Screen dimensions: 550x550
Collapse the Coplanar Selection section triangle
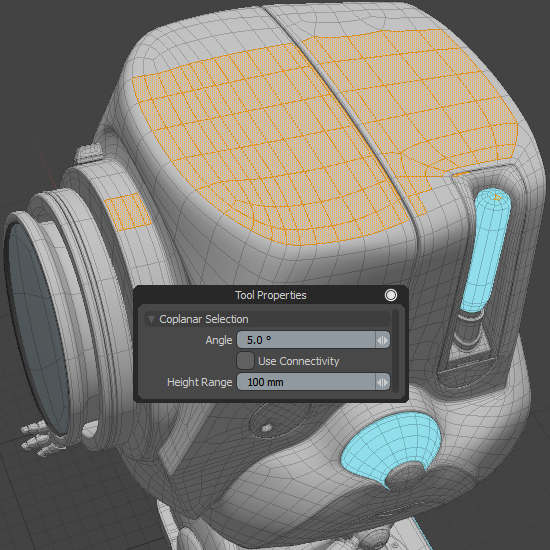click(x=151, y=319)
